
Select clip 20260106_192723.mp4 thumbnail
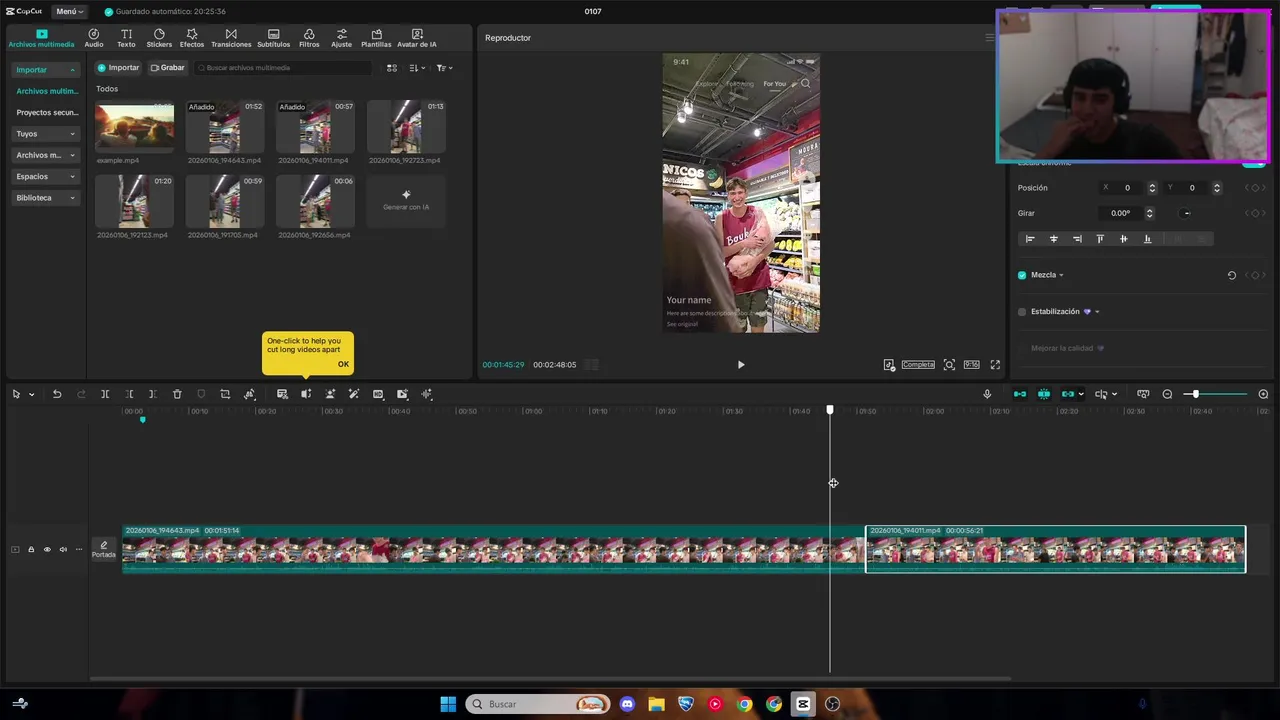[406, 127]
